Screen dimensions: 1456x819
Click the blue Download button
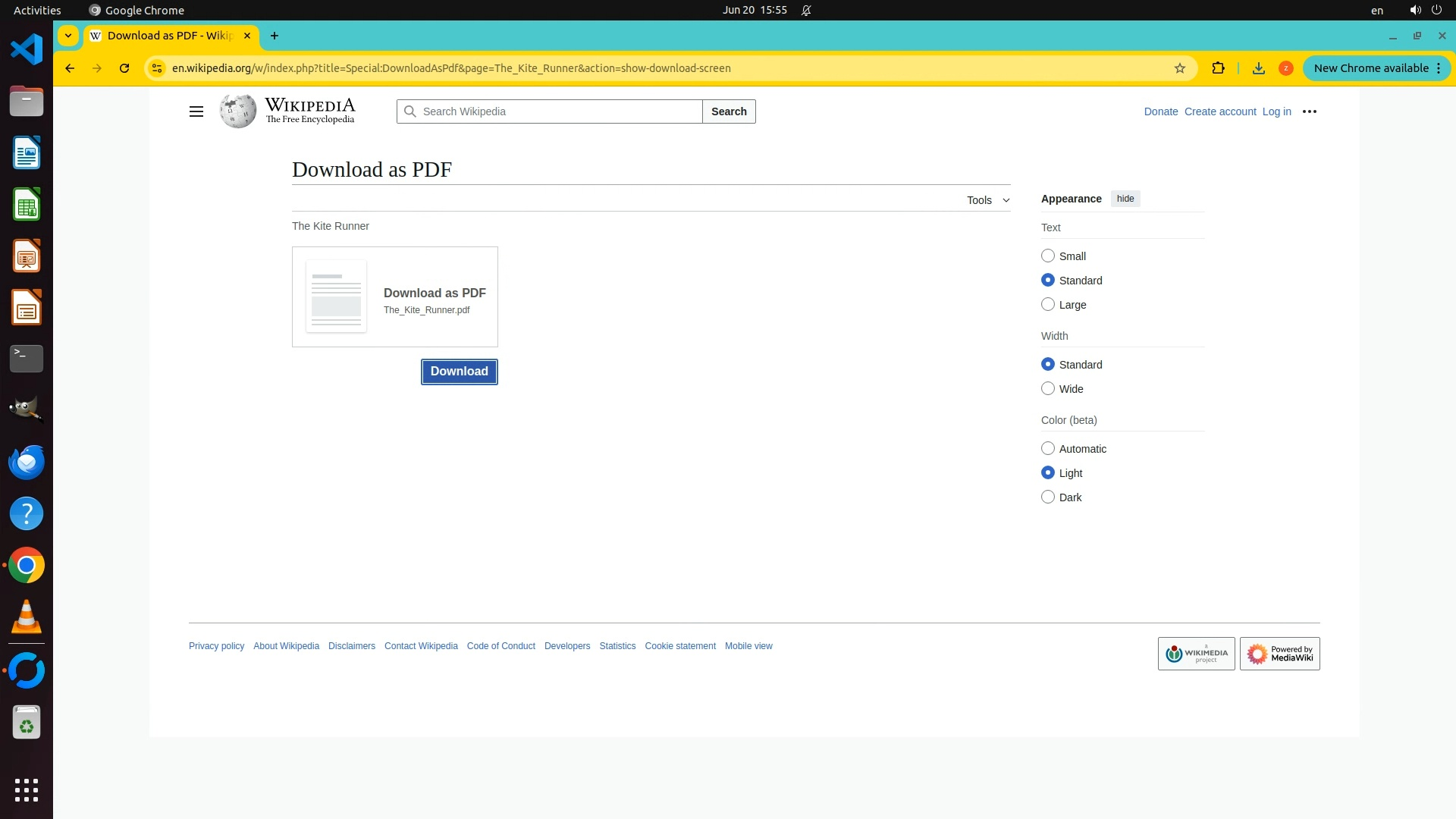[x=459, y=372]
